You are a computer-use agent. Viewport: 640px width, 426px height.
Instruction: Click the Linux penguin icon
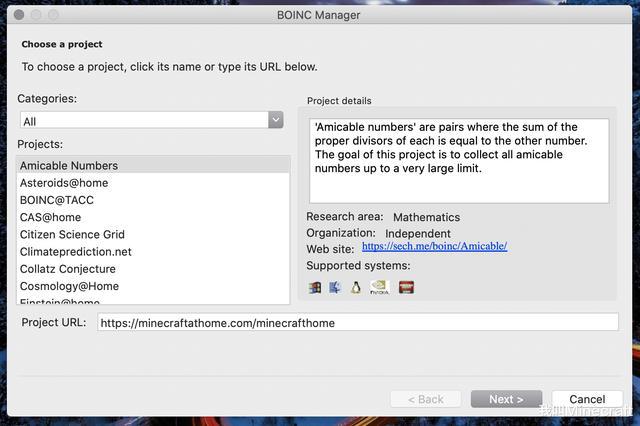(356, 287)
